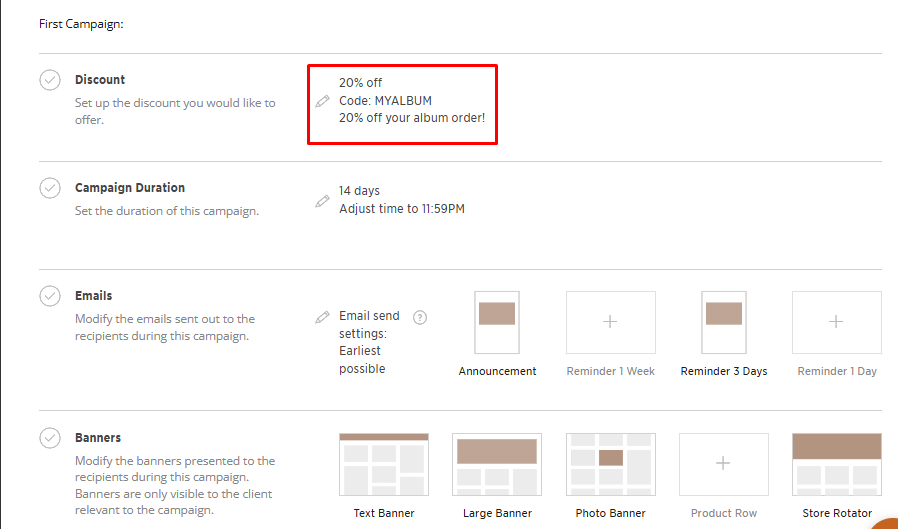Click the pencil icon next to 14 days
The height and width of the screenshot is (529, 898).
click(322, 201)
